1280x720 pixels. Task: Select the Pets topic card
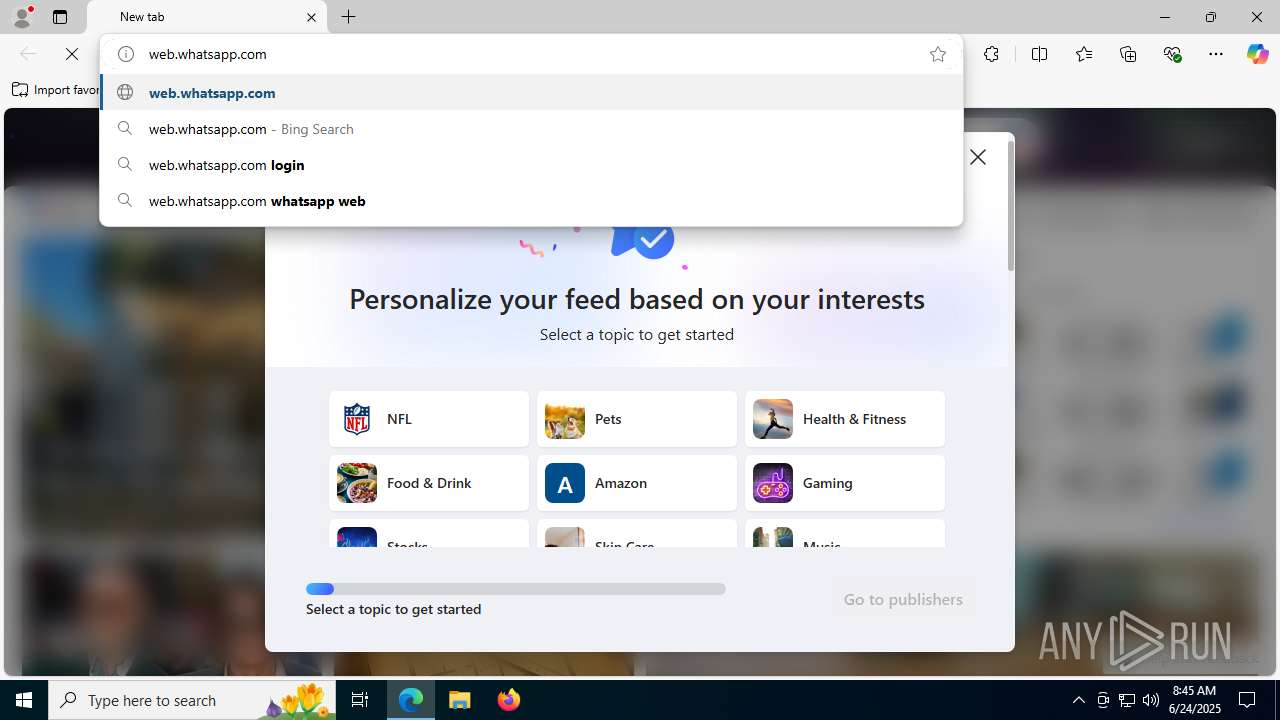(x=637, y=419)
